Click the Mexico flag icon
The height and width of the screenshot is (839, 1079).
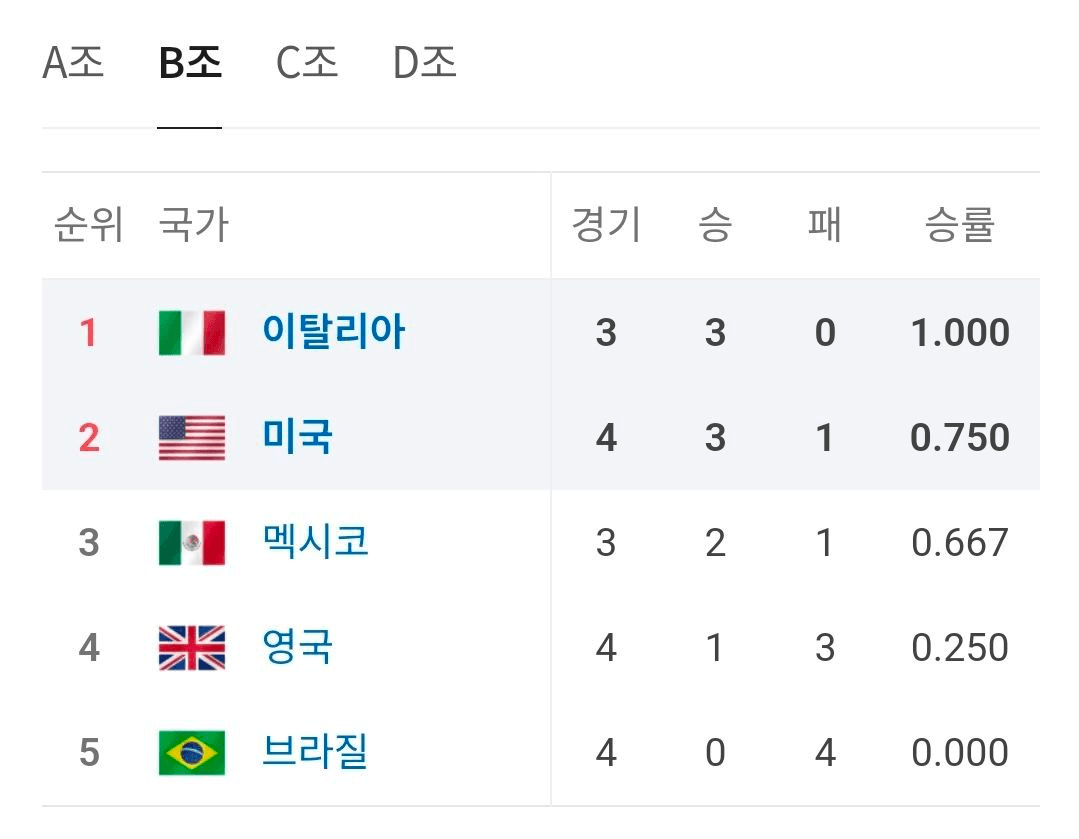coord(192,543)
